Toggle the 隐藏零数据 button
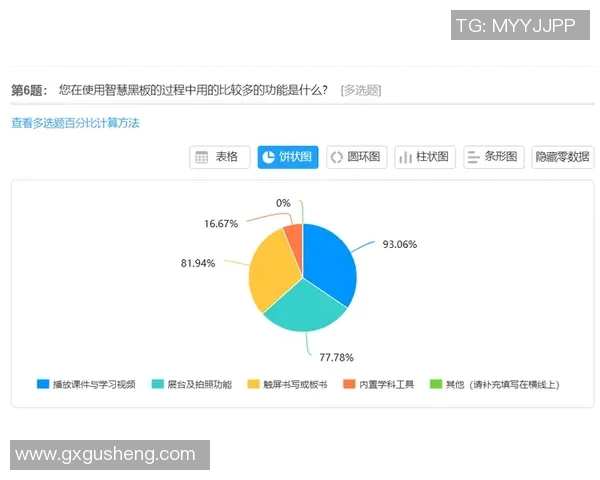This screenshot has width=600, height=480. pyautogui.click(x=563, y=157)
